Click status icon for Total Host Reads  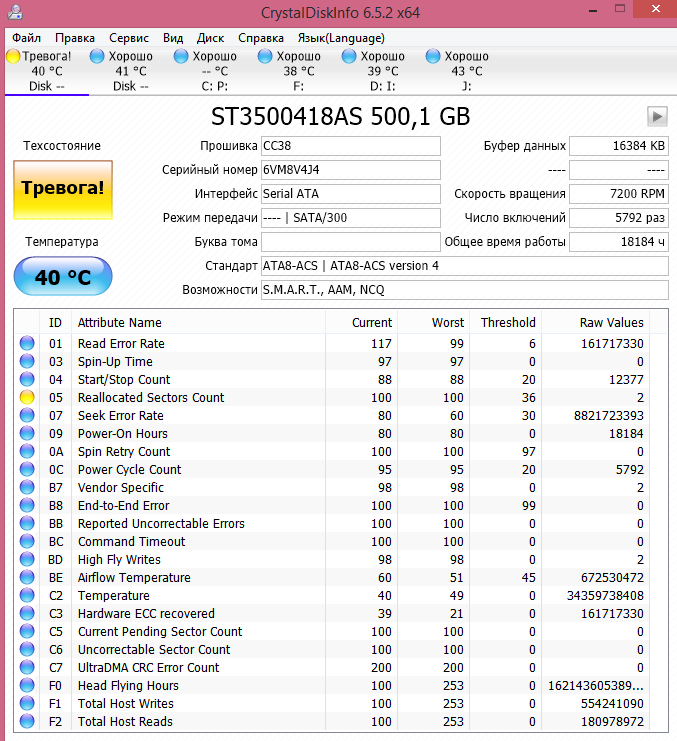click(27, 721)
